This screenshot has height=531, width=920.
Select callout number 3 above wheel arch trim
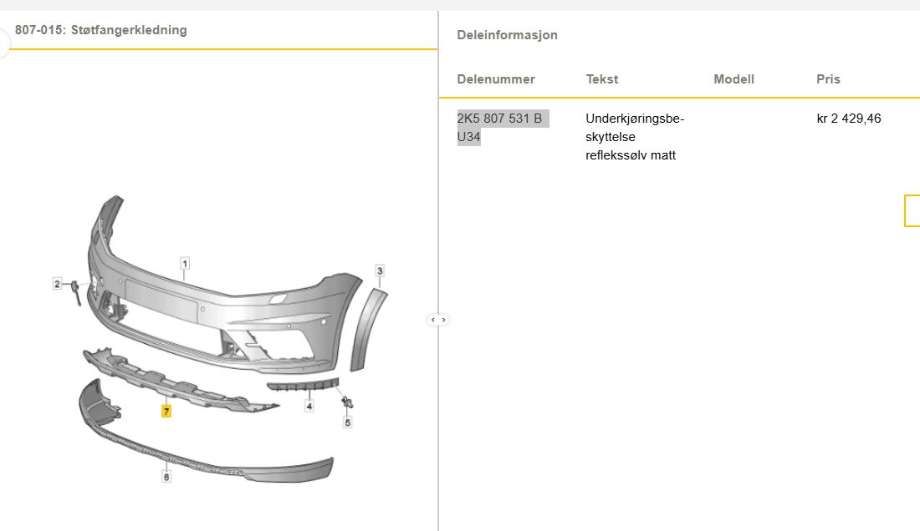tap(380, 271)
